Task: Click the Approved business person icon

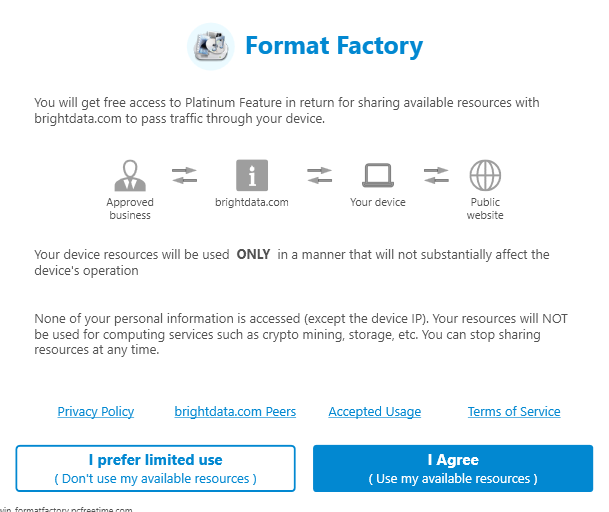Action: click(x=130, y=175)
